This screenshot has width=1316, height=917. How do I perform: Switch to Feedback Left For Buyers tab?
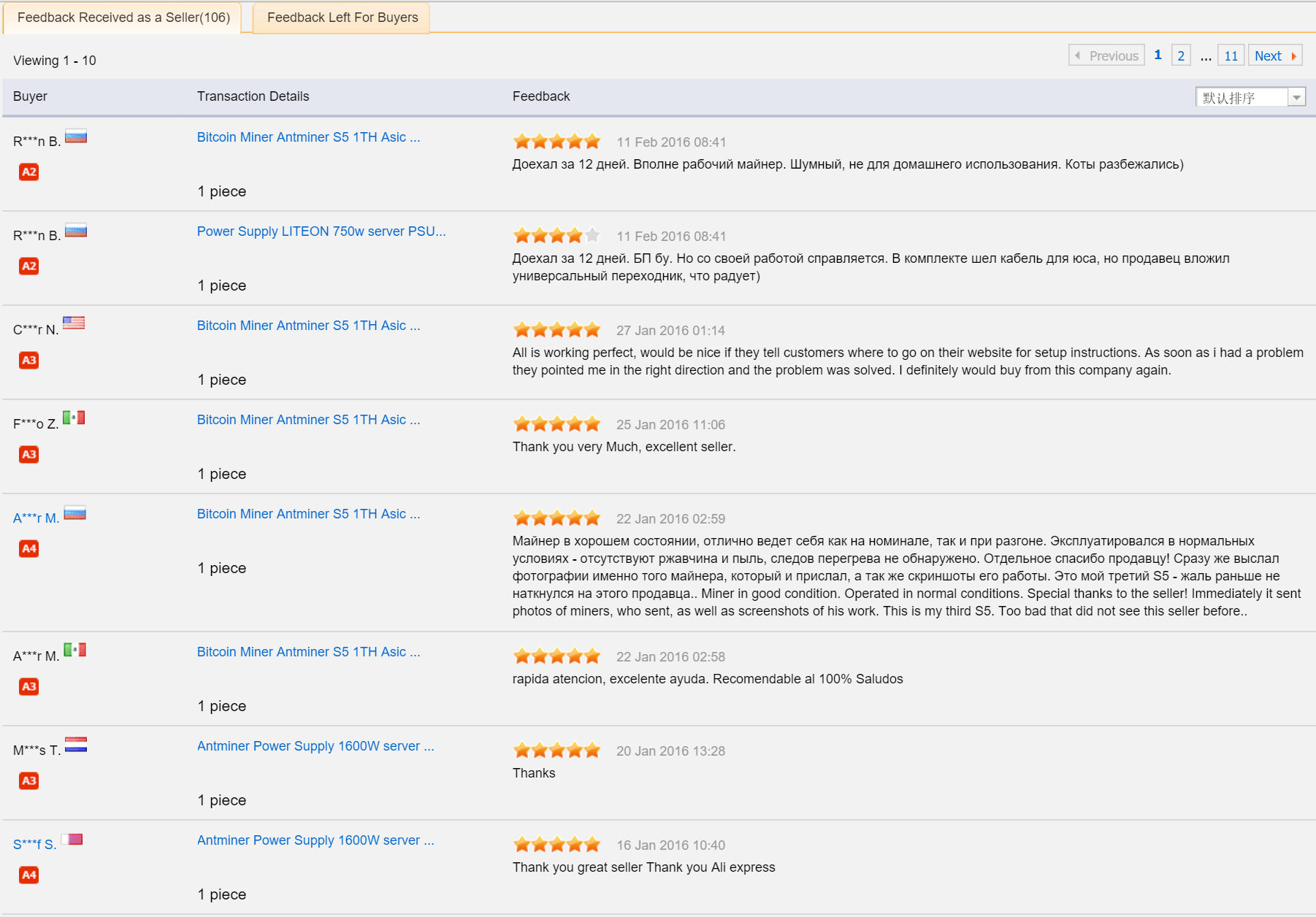click(342, 18)
